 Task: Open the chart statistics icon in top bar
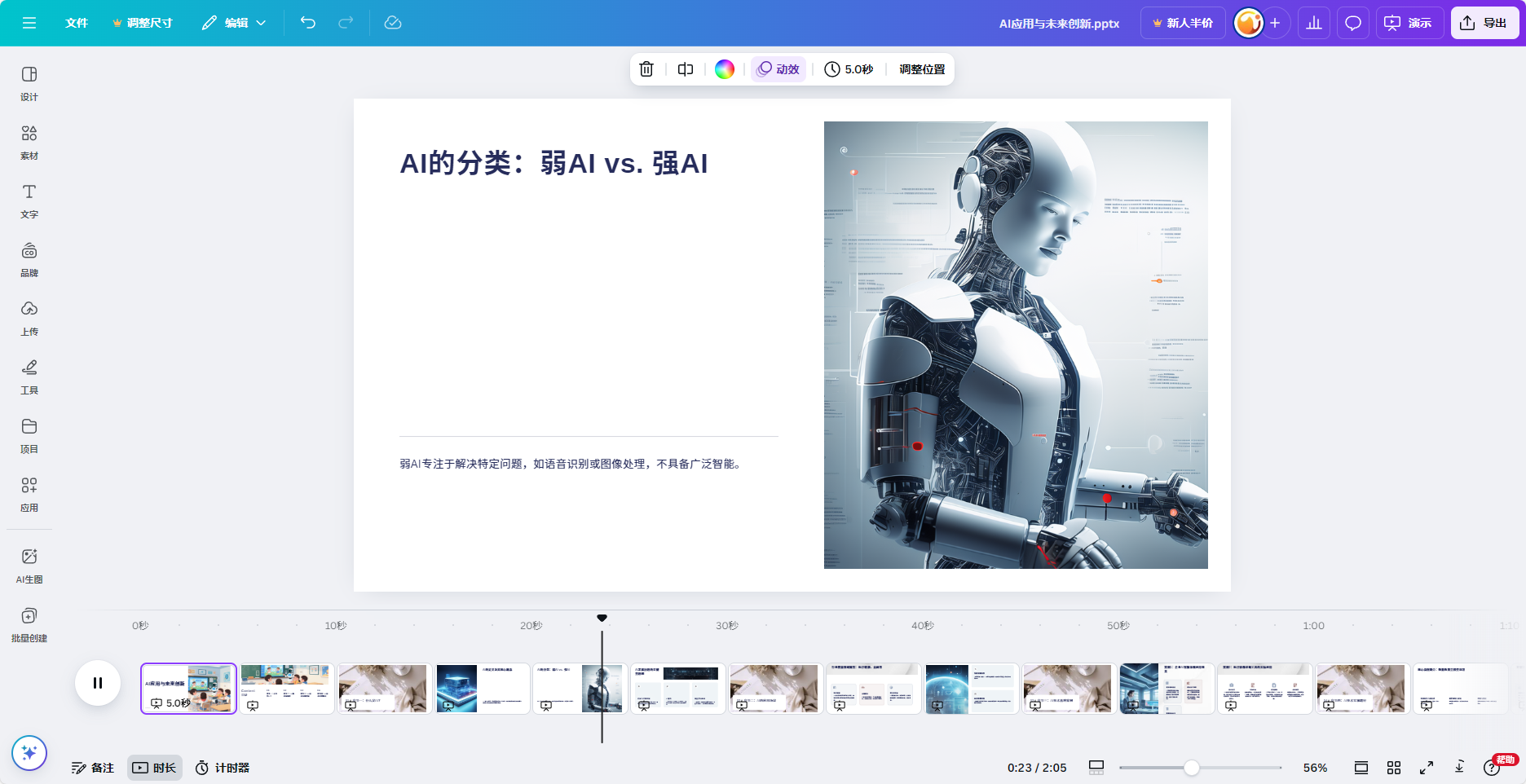click(1313, 22)
